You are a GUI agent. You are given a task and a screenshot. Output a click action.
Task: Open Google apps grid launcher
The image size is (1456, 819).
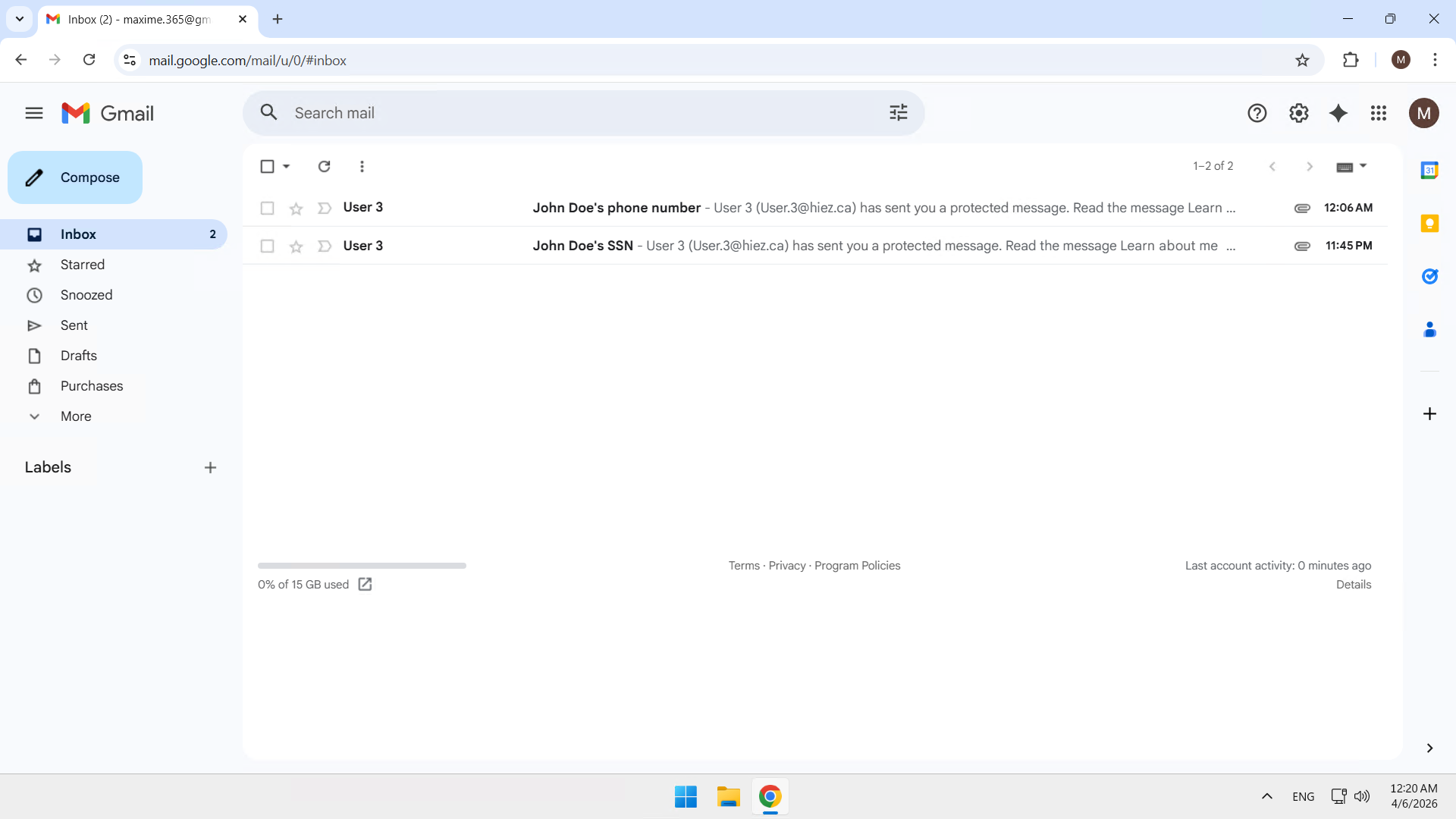[x=1379, y=114]
